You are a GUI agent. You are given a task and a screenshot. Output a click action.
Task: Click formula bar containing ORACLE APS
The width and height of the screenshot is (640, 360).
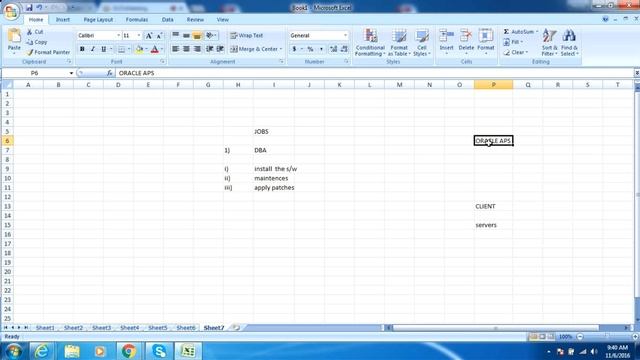pyautogui.click(x=375, y=73)
